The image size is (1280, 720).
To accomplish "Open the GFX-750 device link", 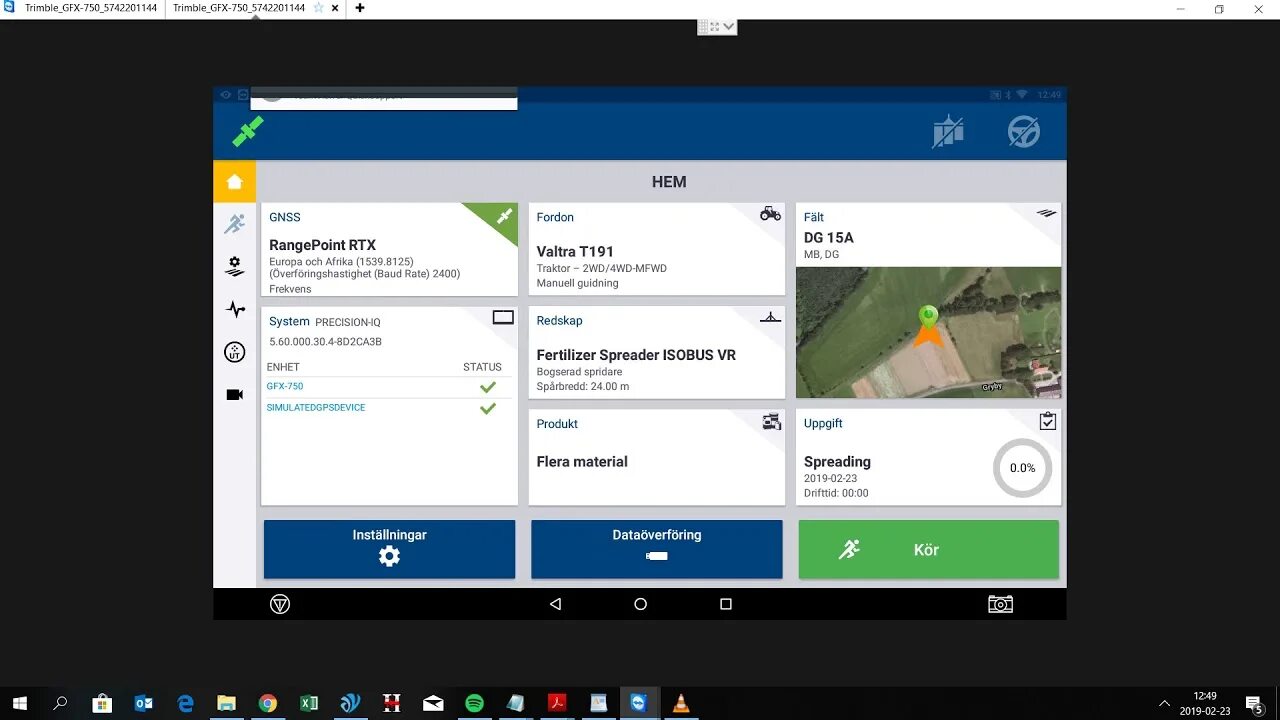I will pos(285,386).
